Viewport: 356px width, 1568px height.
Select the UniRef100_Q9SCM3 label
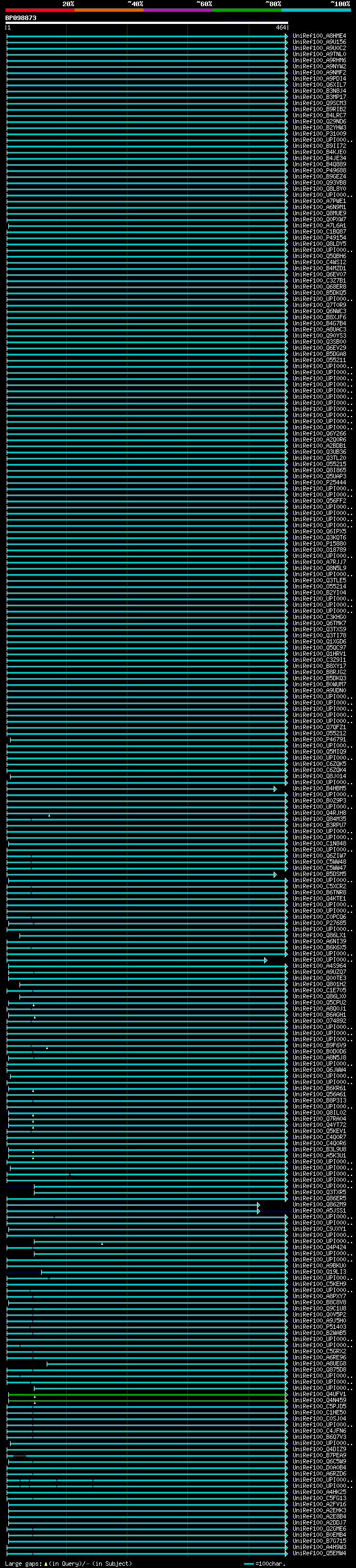tap(319, 103)
